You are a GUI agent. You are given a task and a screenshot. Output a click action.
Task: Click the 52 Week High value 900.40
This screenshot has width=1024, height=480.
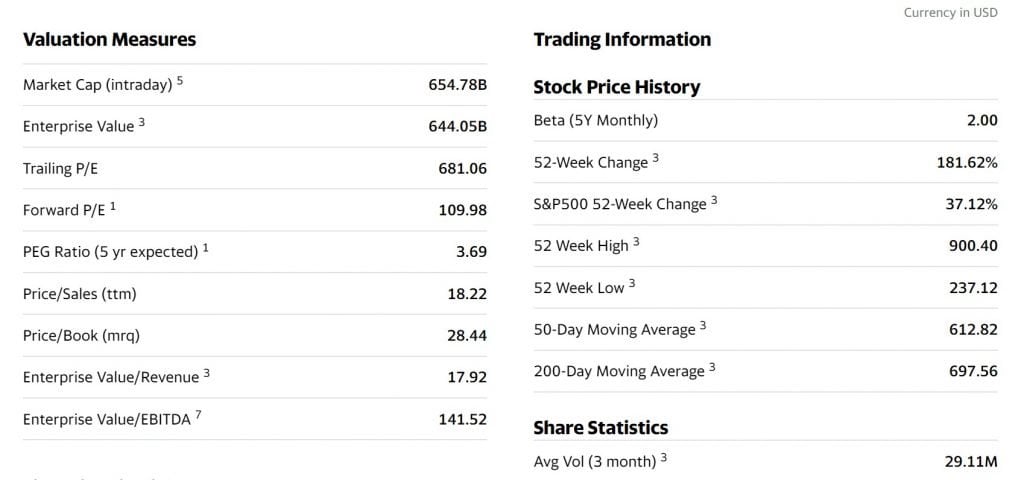[973, 246]
